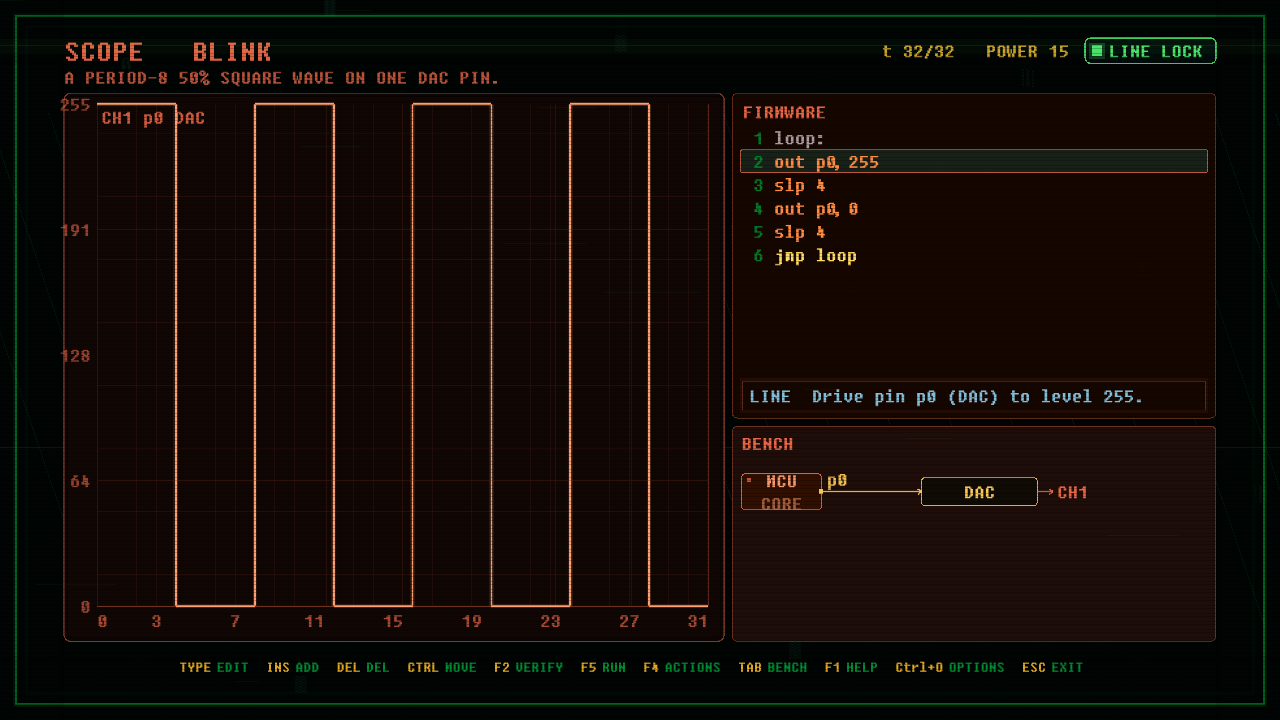This screenshot has height=720, width=1280.
Task: Click the F2 VERIFY shortcut
Action: pos(528,667)
